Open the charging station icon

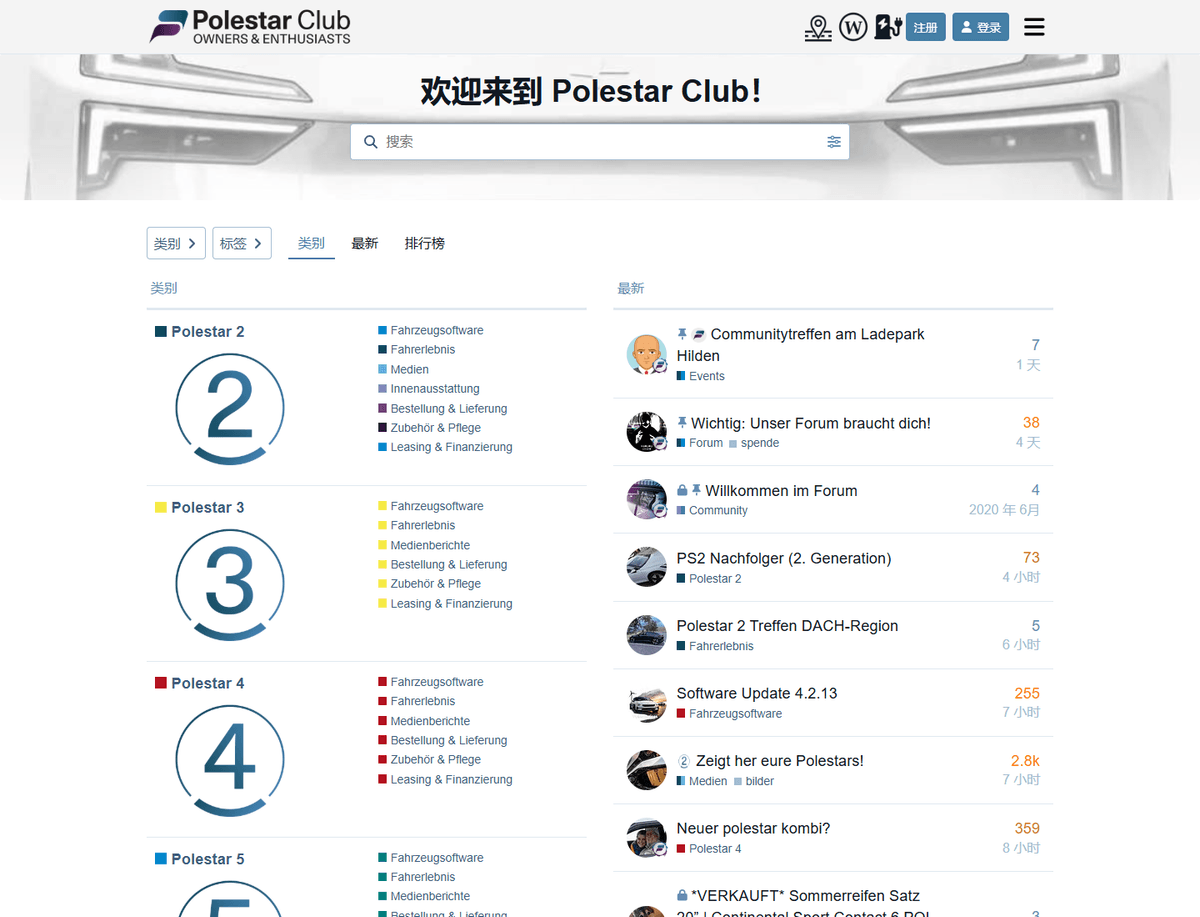[x=887, y=27]
